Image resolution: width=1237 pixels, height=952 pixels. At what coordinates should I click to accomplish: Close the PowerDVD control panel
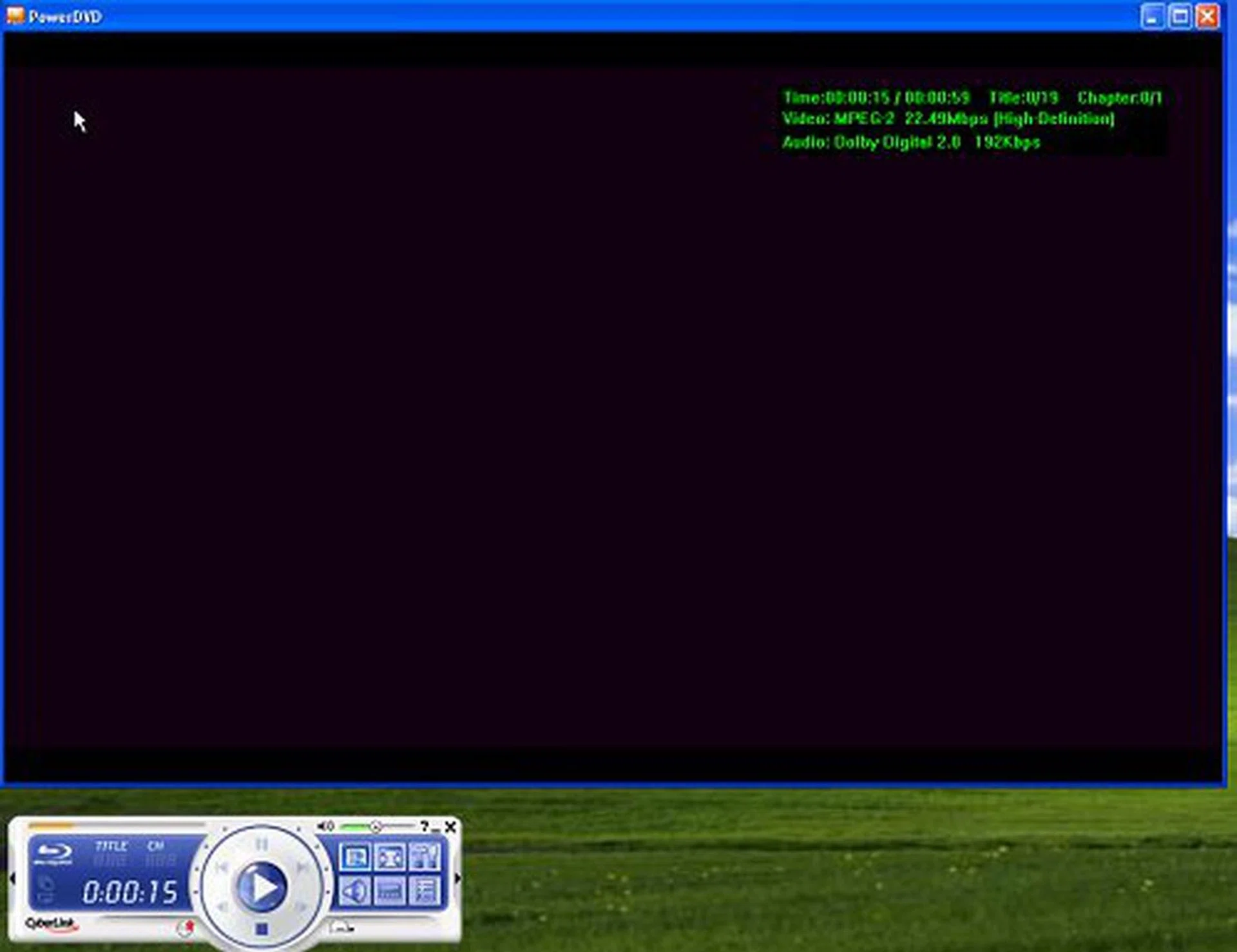(x=450, y=826)
